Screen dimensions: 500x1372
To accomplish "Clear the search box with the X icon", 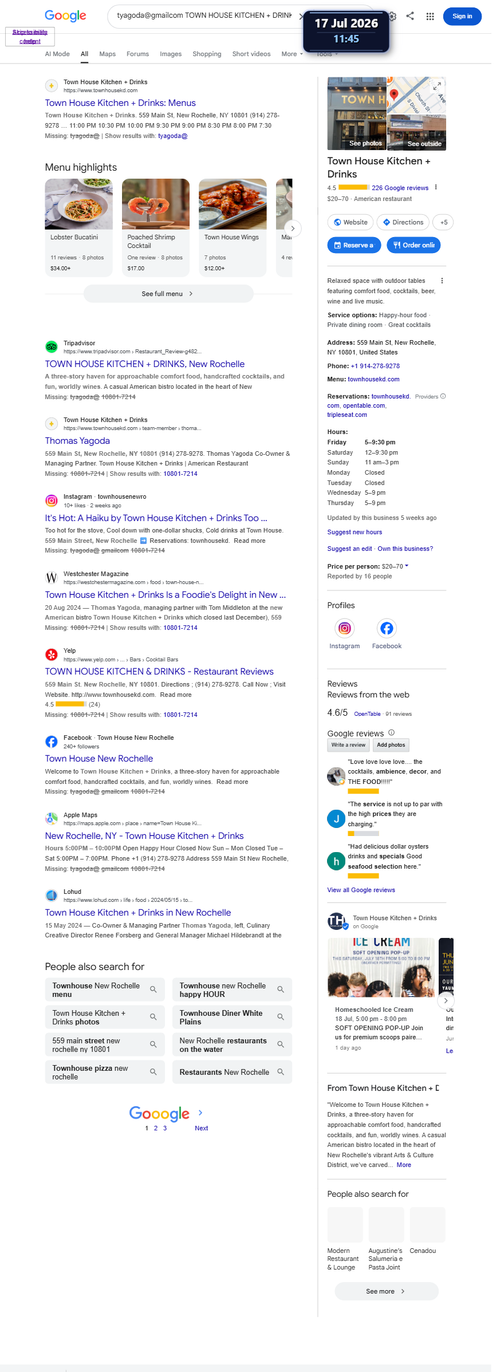I will pyautogui.click(x=301, y=16).
